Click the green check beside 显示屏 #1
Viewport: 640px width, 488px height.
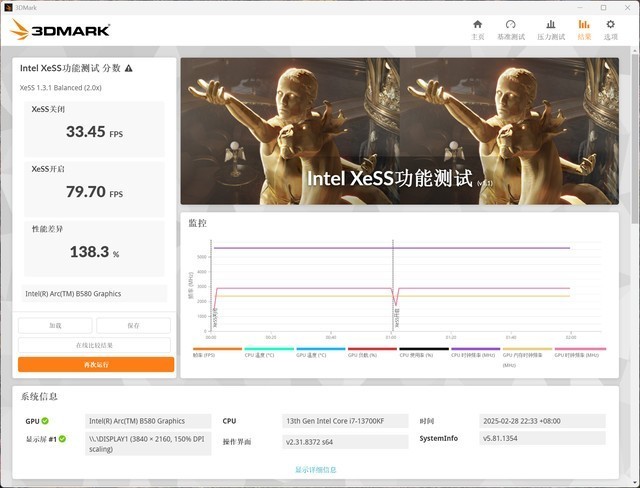tap(62, 439)
